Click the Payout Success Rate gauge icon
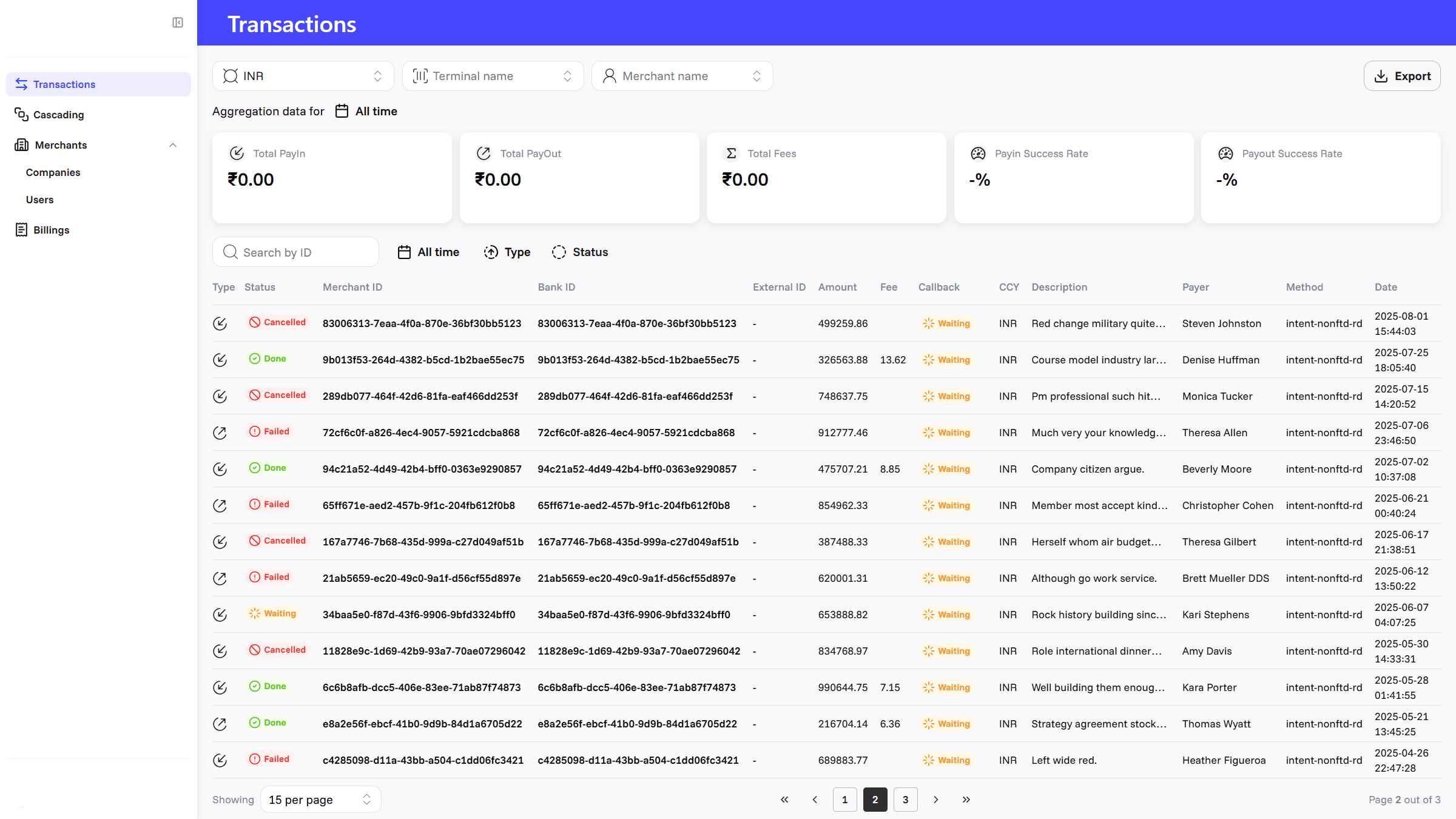The height and width of the screenshot is (819, 1456). coord(1225,153)
